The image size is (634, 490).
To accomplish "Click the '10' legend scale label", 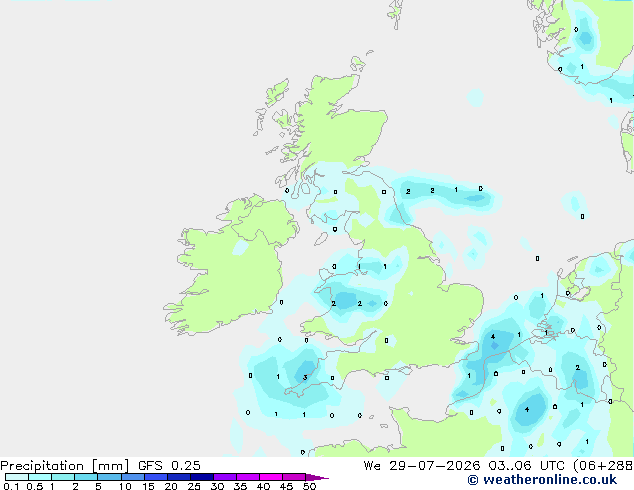I will 125,486.
